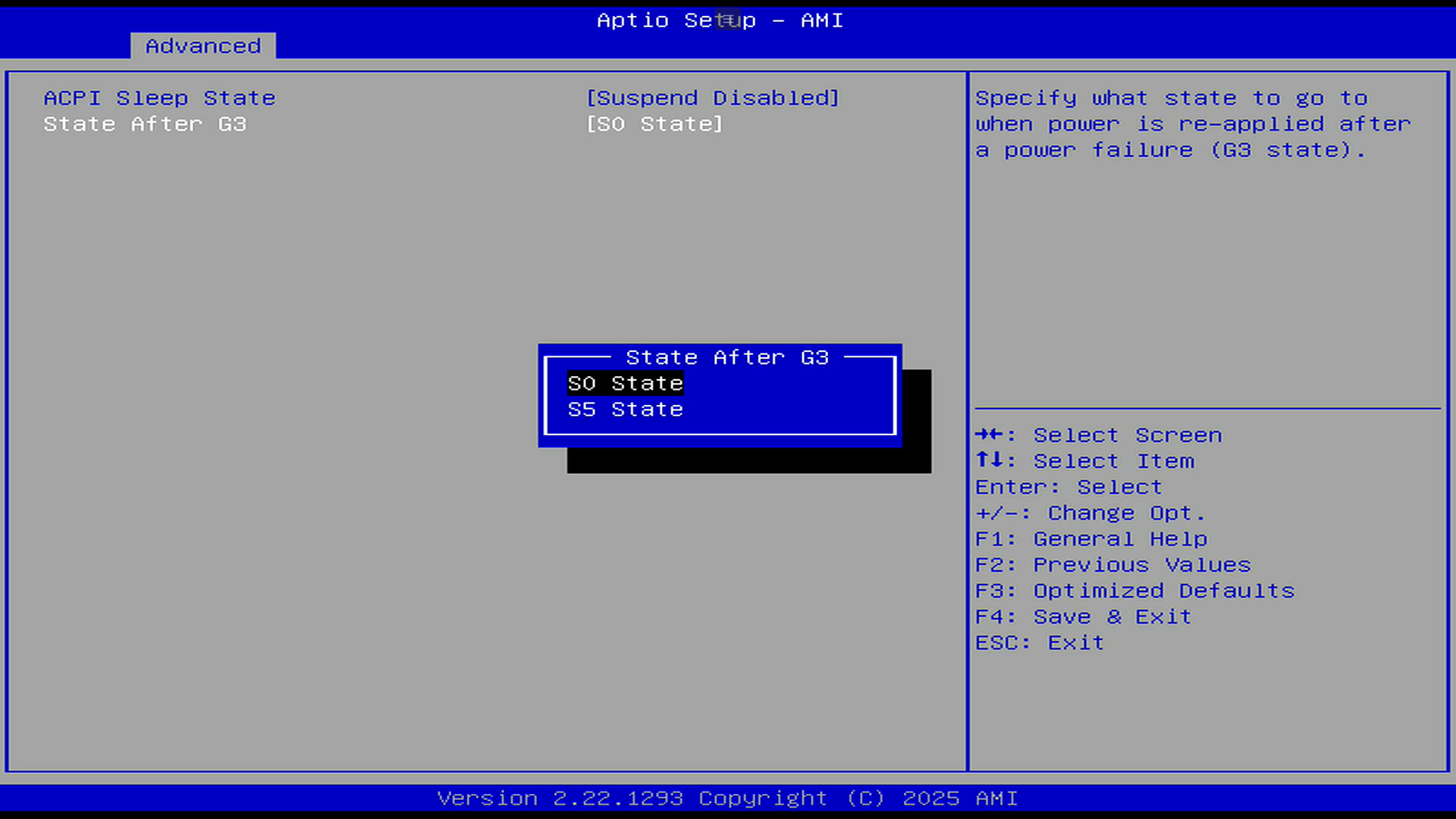Click the ACPI Sleep State label

pyautogui.click(x=159, y=99)
